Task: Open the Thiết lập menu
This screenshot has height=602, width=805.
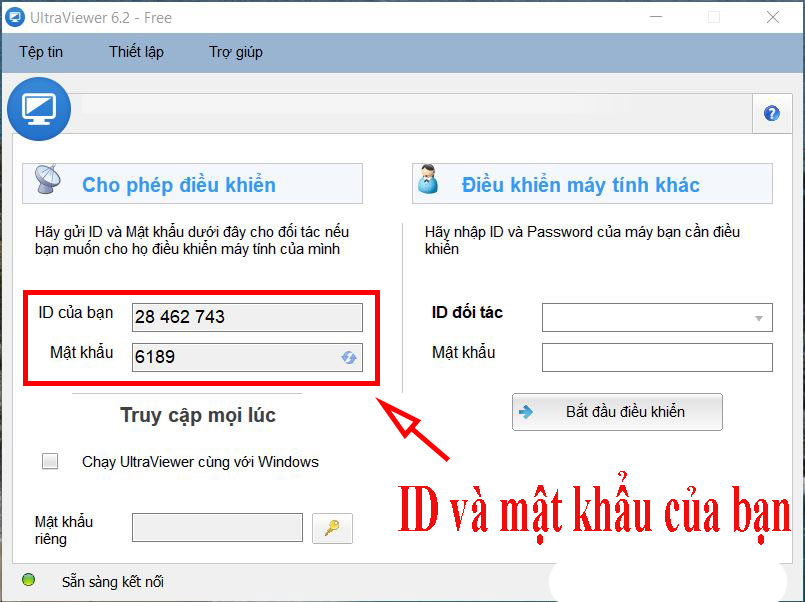Action: 137,52
